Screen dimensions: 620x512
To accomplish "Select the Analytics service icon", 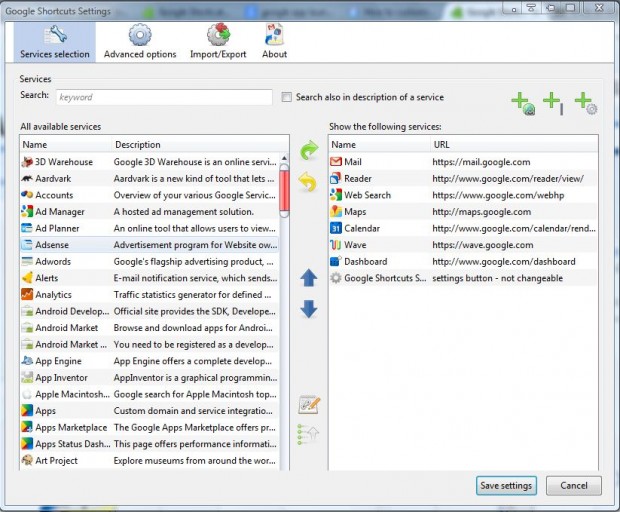I will coord(27,295).
